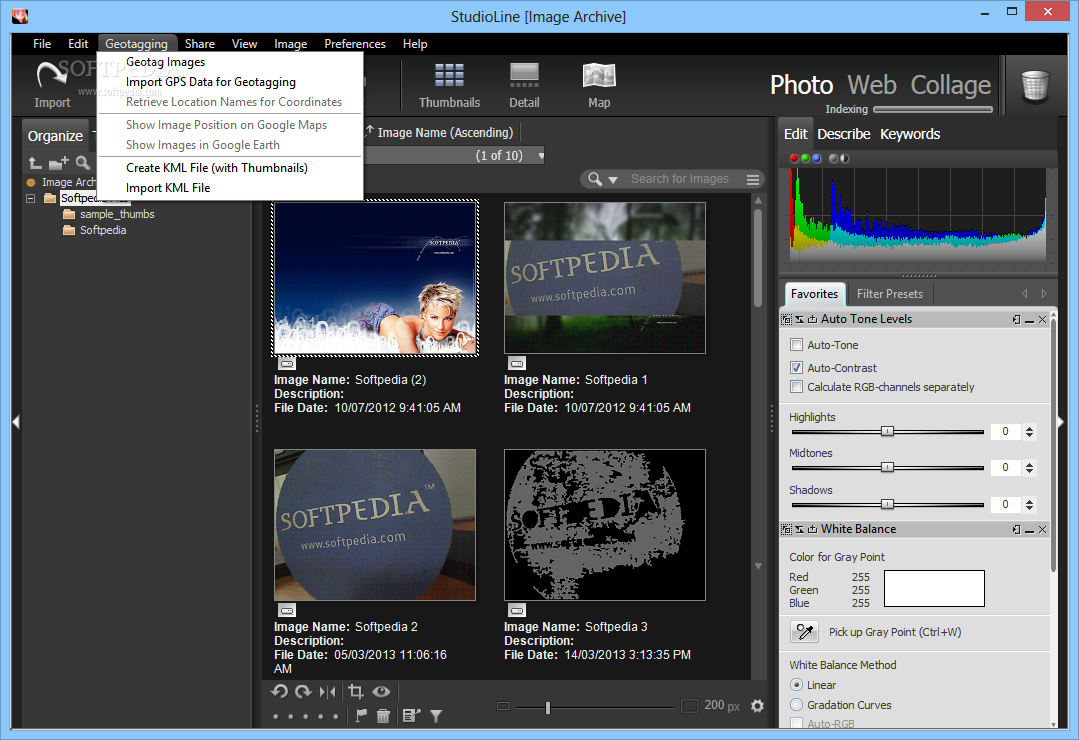1079x740 pixels.
Task: Click the Import arrow icon
Action: tap(51, 74)
